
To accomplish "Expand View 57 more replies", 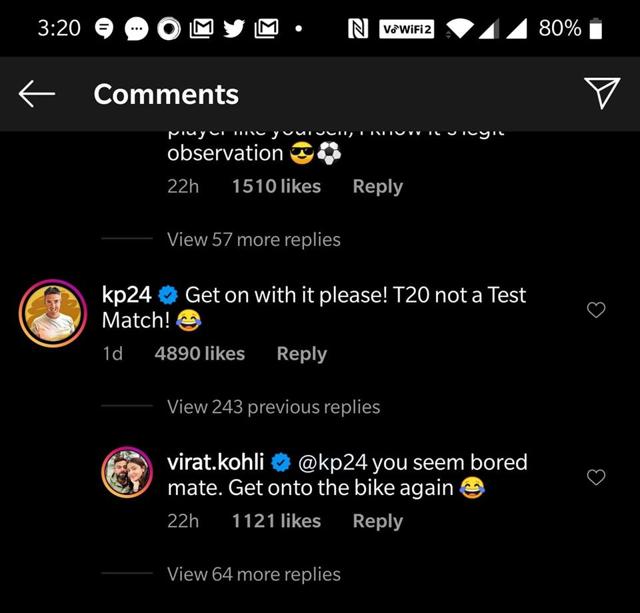I will [253, 240].
